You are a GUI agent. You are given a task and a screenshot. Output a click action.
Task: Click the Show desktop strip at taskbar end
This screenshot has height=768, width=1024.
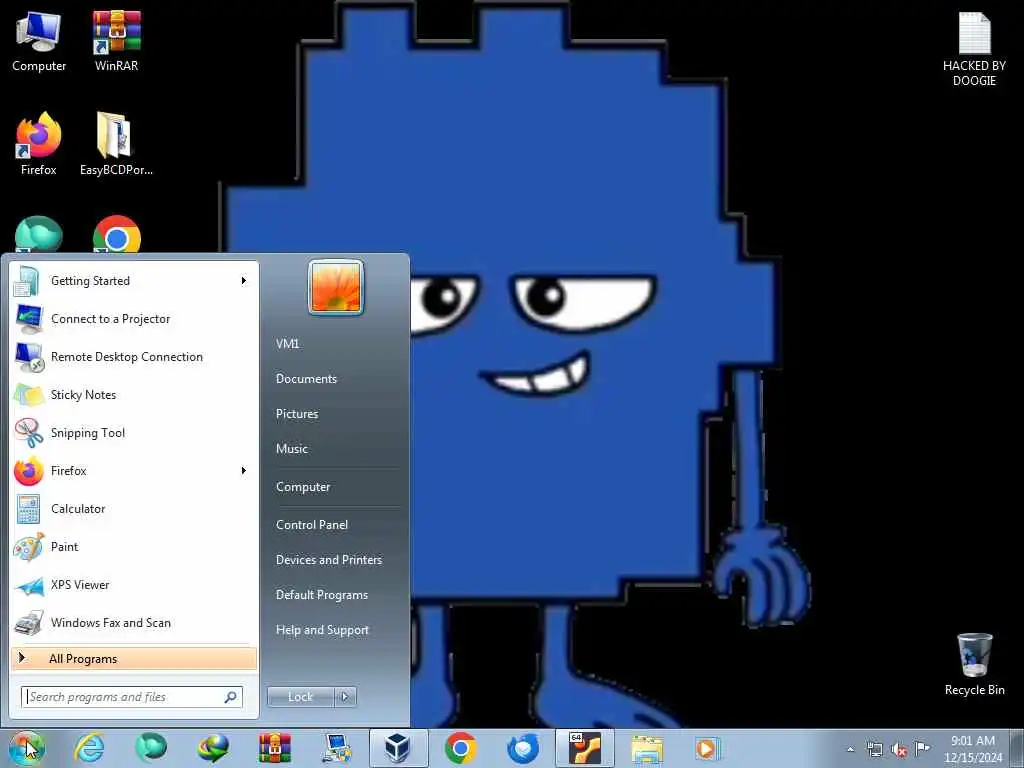tap(1017, 748)
